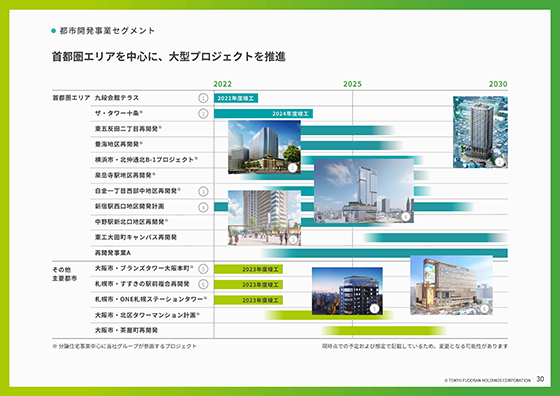Click the 大阪市・茶屋町再開発 row label
The image size is (560, 396).
tap(126, 330)
